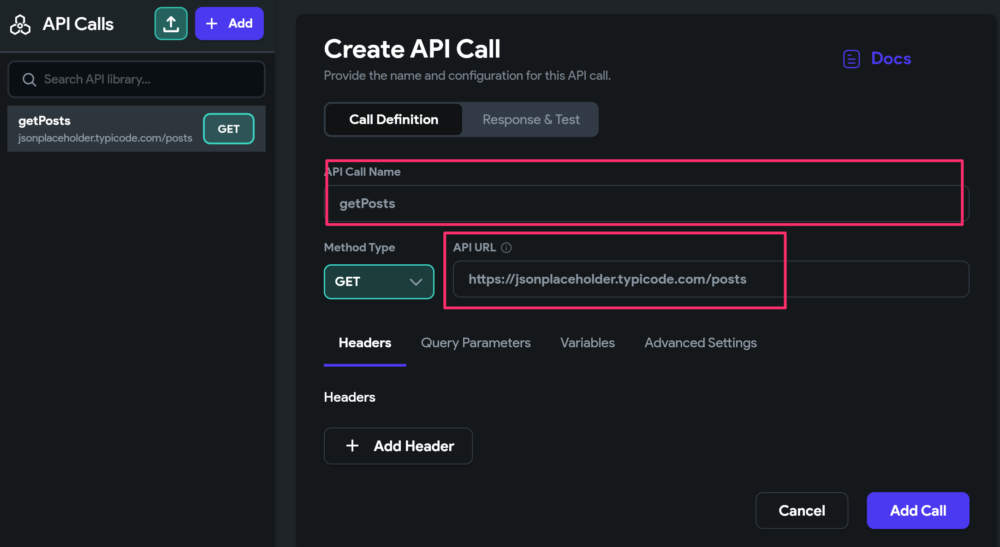Click the GET badge on getPosts entry
Image resolution: width=1000 pixels, height=547 pixels.
click(x=228, y=129)
